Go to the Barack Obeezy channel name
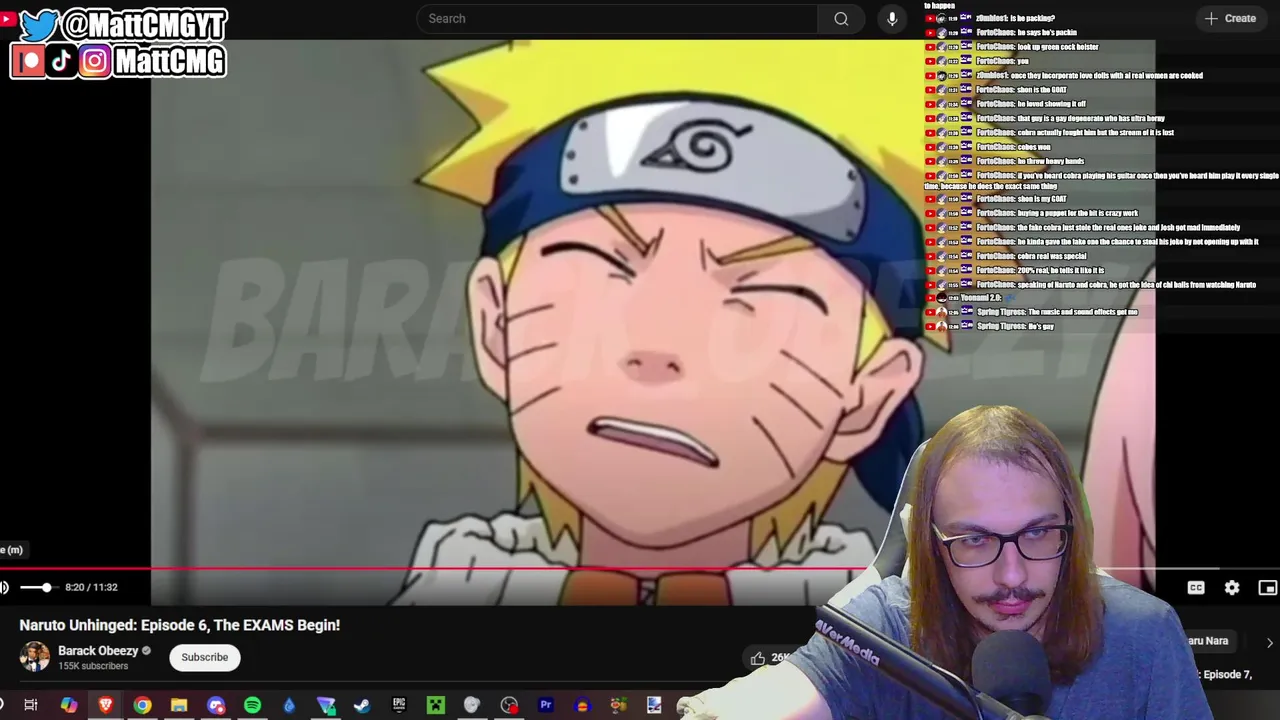 [x=98, y=651]
